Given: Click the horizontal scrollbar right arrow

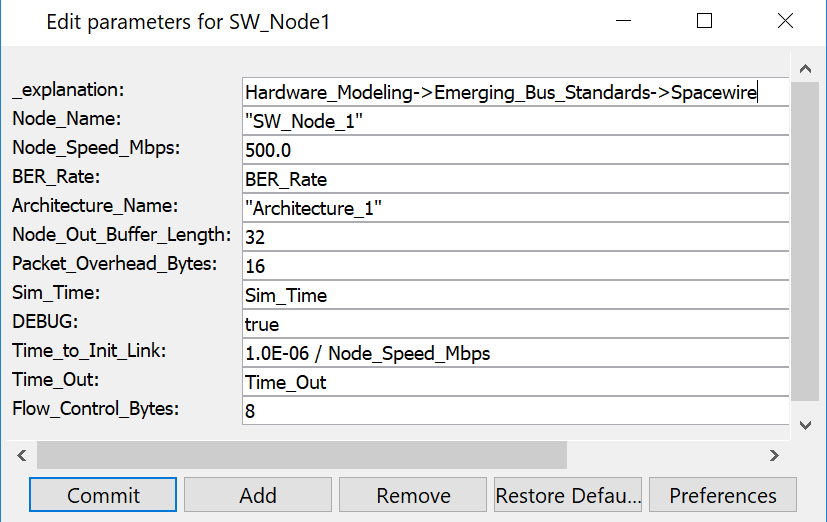Looking at the screenshot, I should (773, 455).
